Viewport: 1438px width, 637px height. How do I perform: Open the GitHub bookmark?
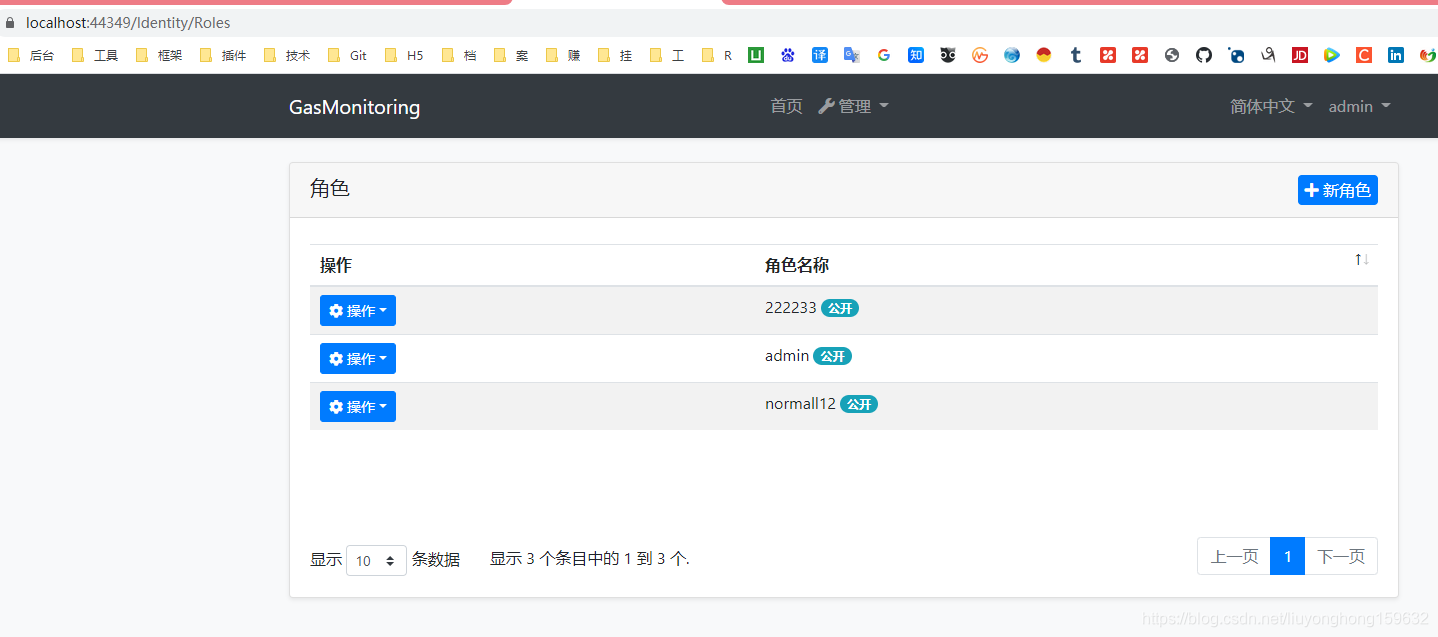1203,55
